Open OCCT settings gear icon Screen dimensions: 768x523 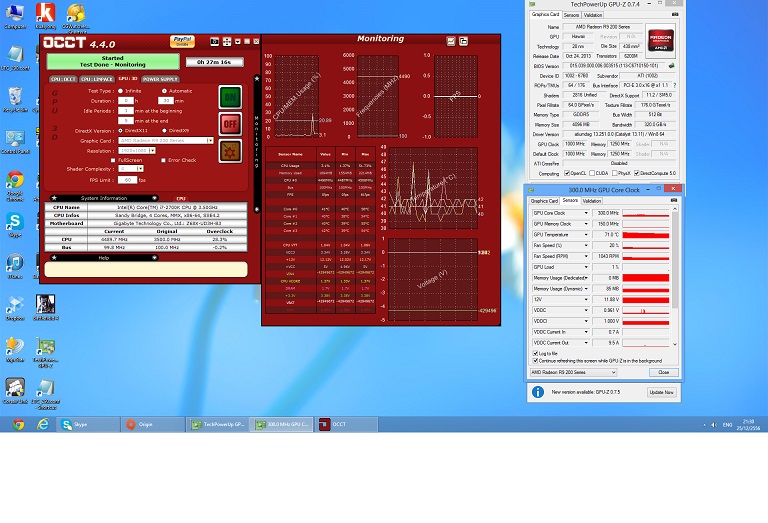click(230, 152)
